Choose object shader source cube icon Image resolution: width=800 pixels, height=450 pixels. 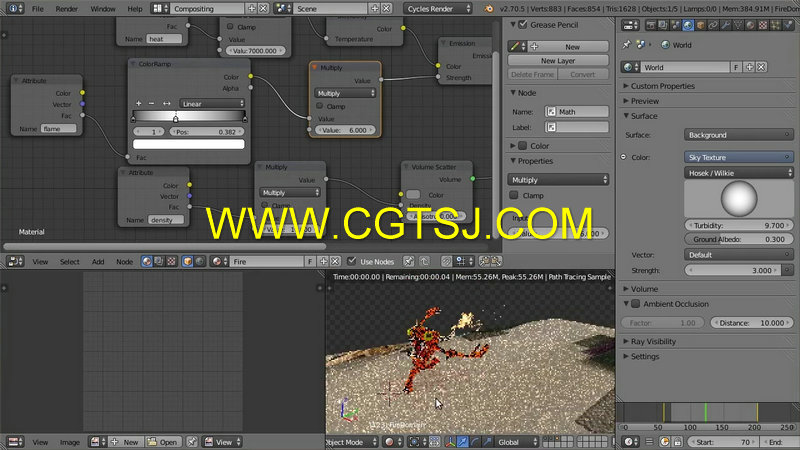(x=187, y=261)
